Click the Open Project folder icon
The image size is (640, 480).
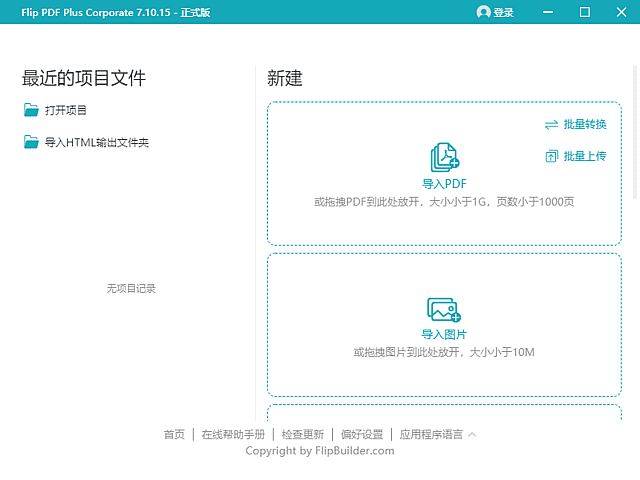(31, 110)
